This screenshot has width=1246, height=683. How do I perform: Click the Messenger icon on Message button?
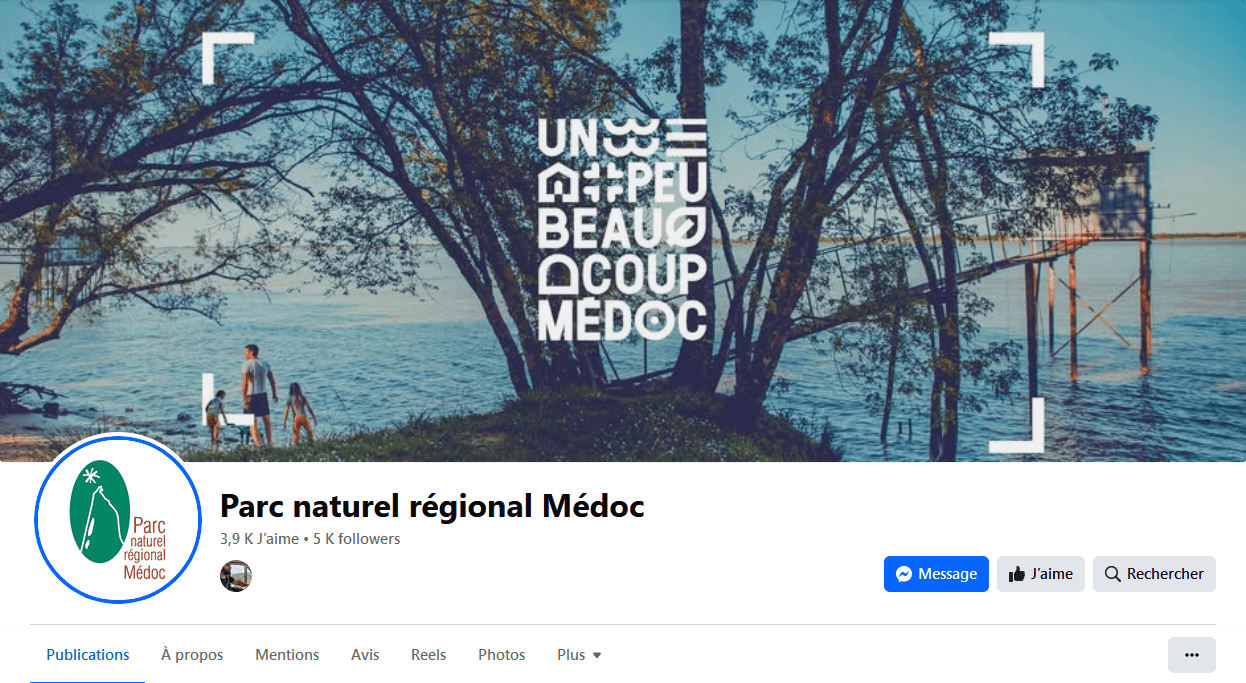(904, 574)
